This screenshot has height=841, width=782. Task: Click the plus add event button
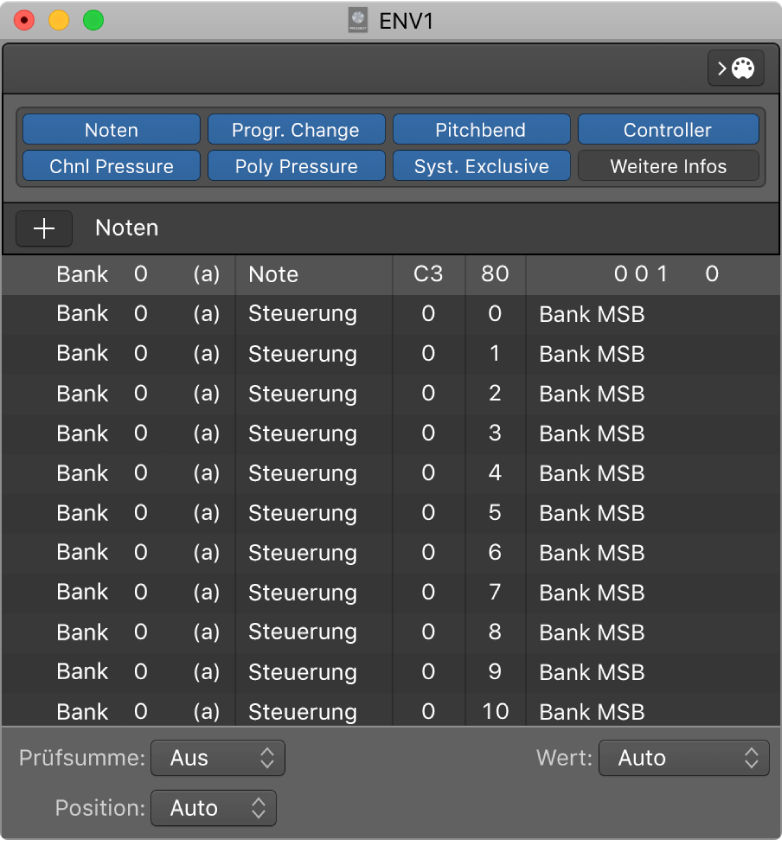44,228
